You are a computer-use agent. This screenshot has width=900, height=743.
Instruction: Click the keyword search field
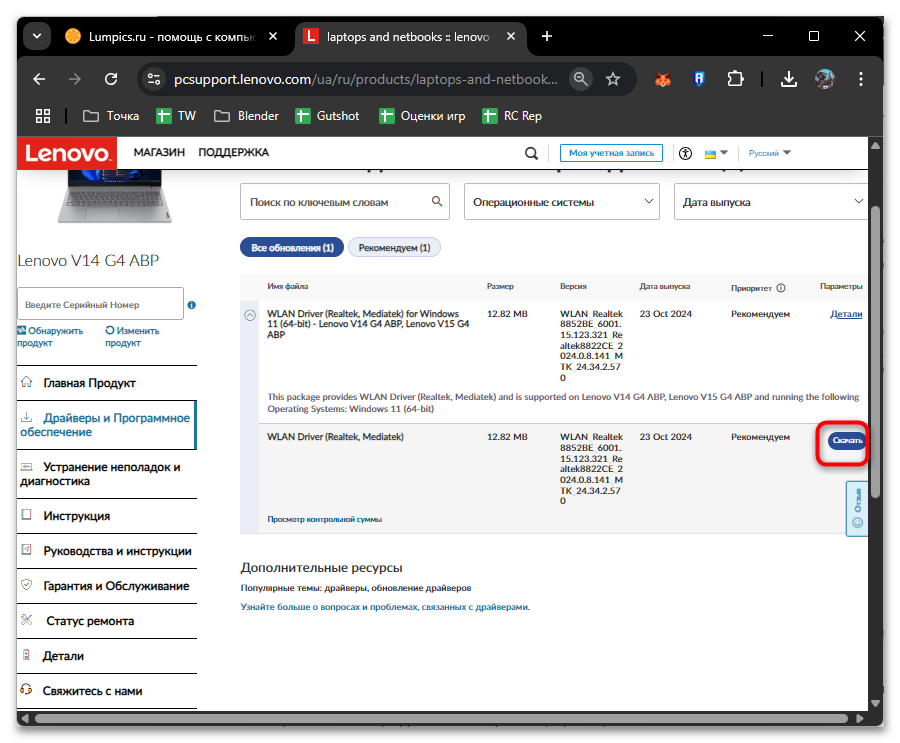[344, 202]
